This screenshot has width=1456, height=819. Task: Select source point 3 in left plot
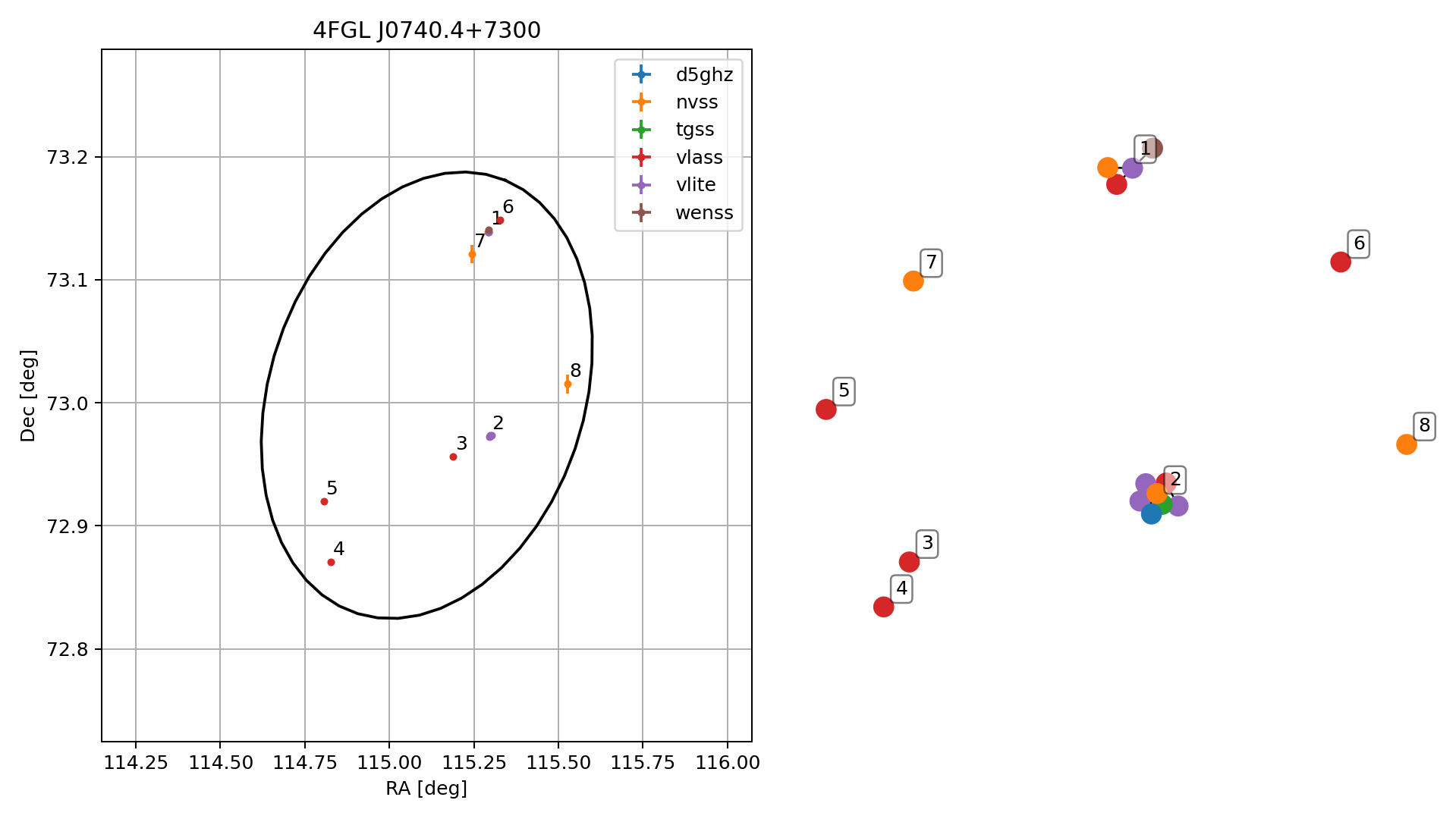point(453,457)
